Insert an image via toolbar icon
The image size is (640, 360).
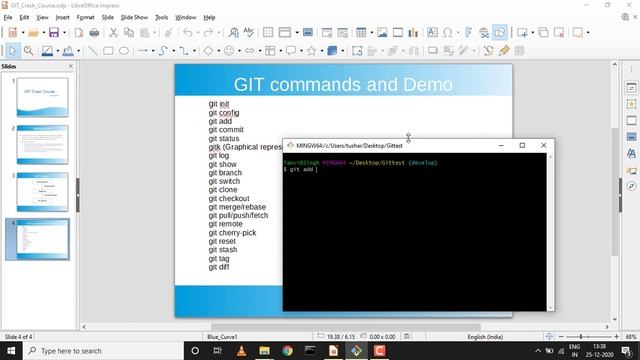(382, 32)
